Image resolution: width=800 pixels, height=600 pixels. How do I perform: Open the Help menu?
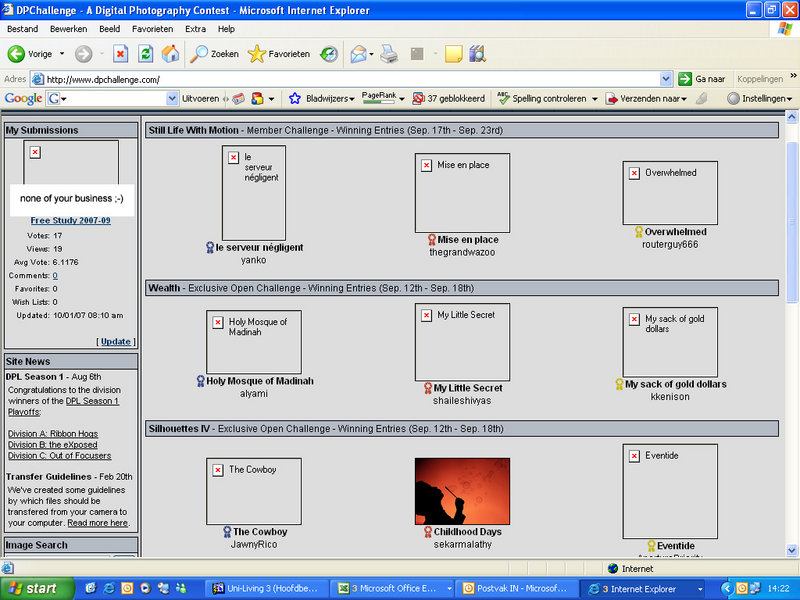[226, 29]
